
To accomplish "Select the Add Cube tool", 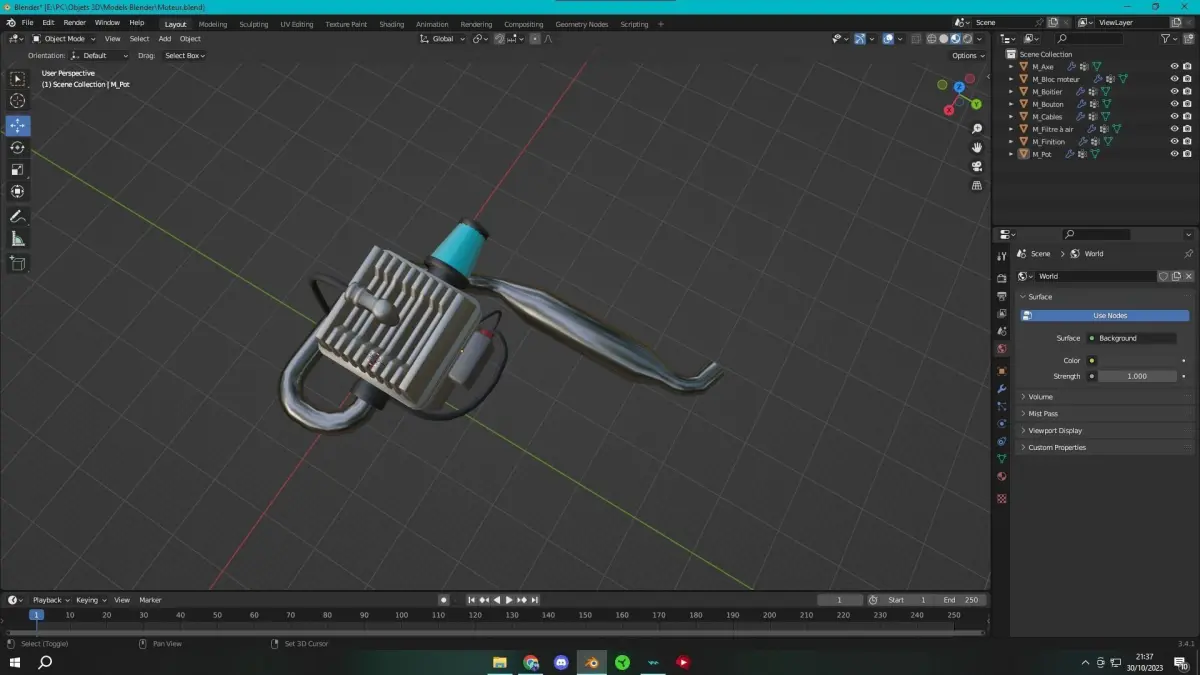I will 18,263.
